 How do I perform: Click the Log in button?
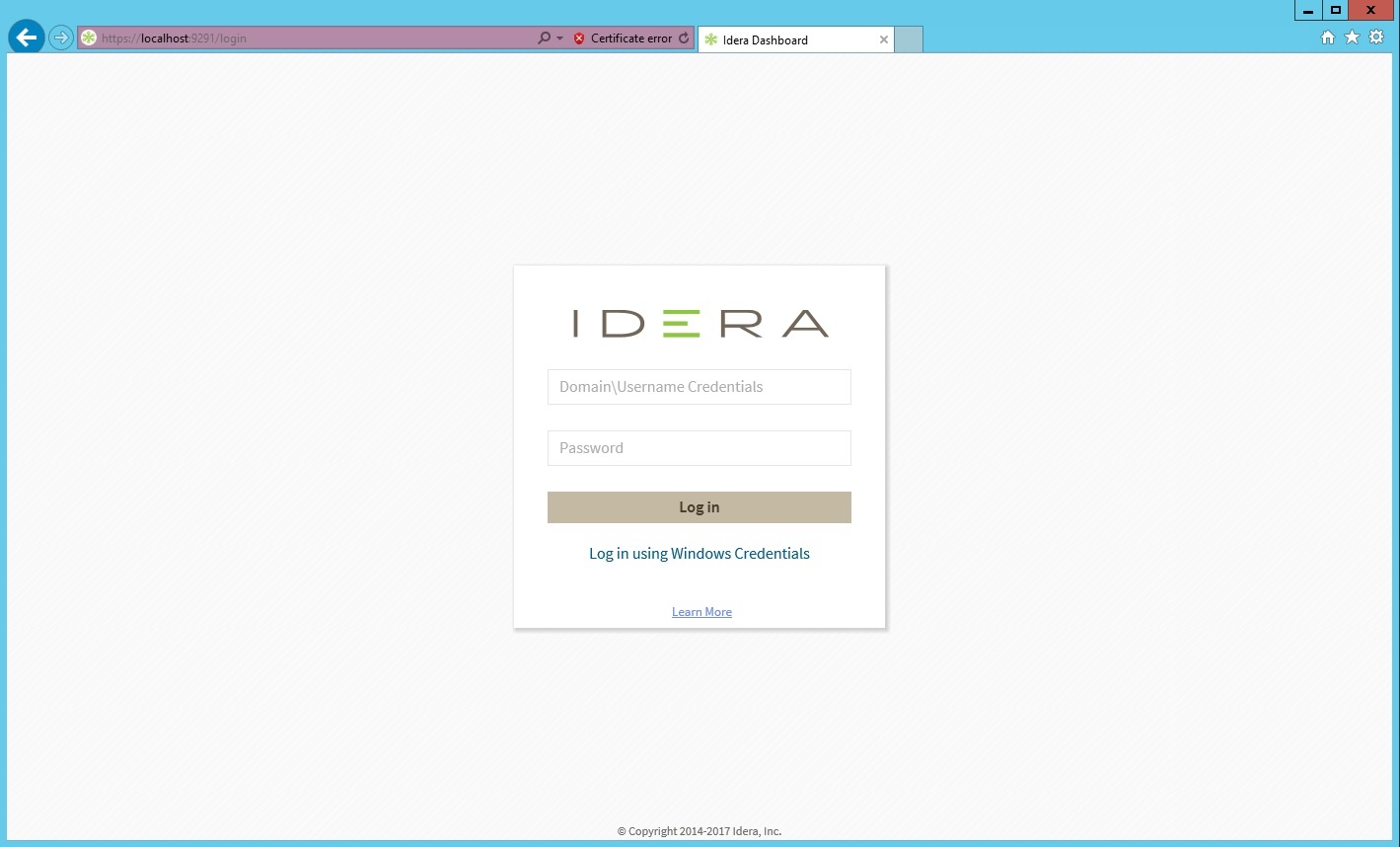point(699,507)
